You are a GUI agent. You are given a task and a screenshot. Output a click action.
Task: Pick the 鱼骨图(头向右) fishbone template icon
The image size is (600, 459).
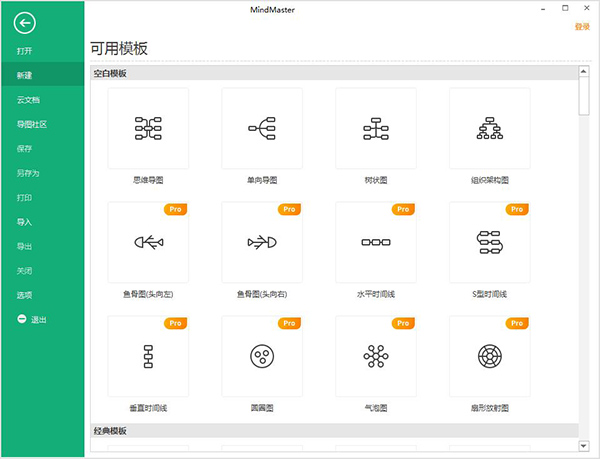(262, 242)
